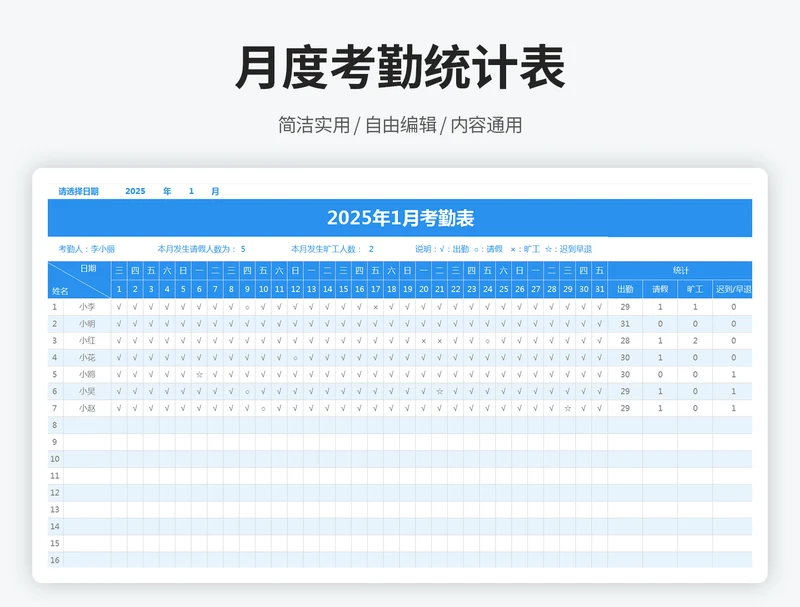Select the name cell 小红

point(87,340)
